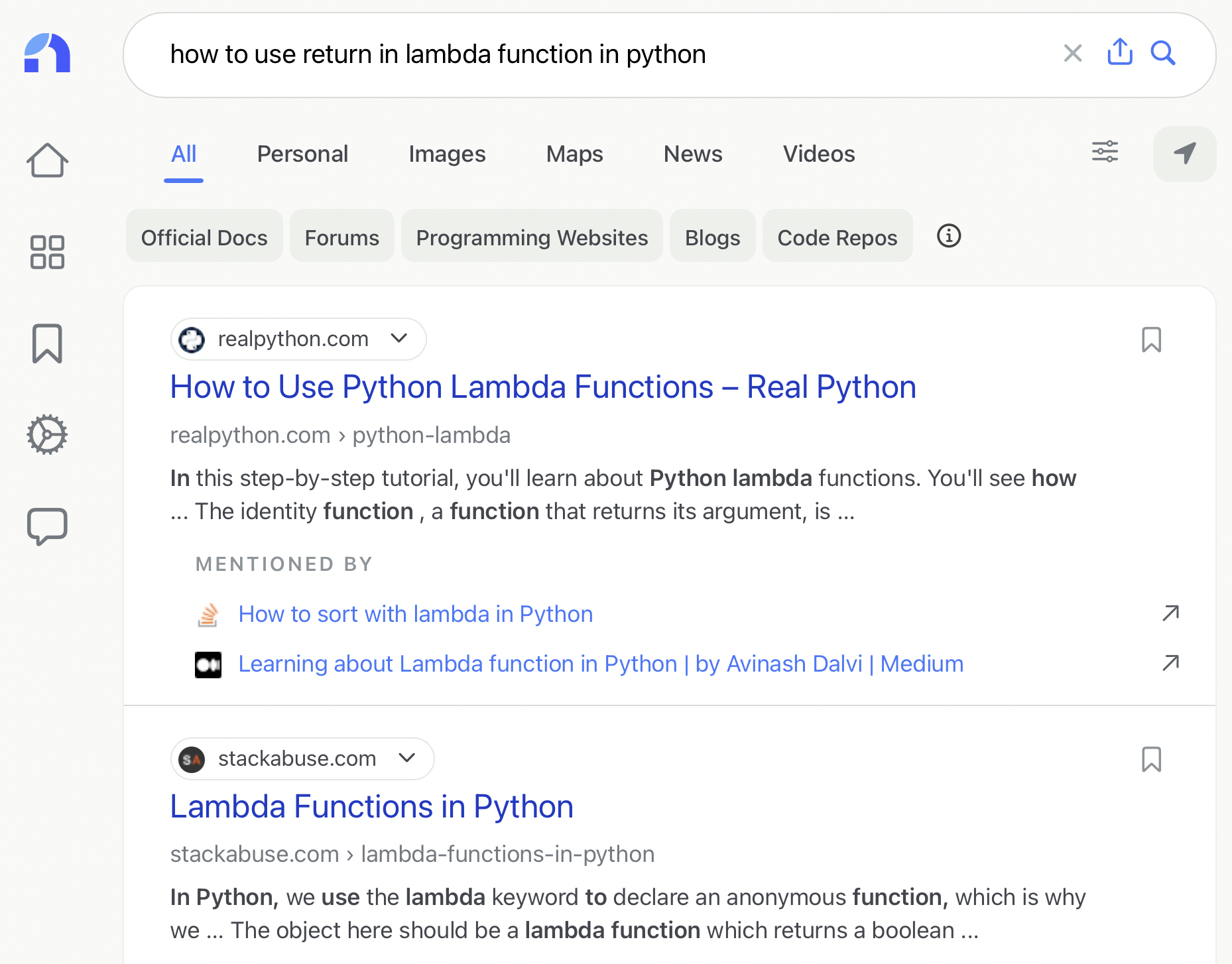The image size is (1232, 964).
Task: Bookmark the stackabuse.com result
Action: [x=1151, y=759]
